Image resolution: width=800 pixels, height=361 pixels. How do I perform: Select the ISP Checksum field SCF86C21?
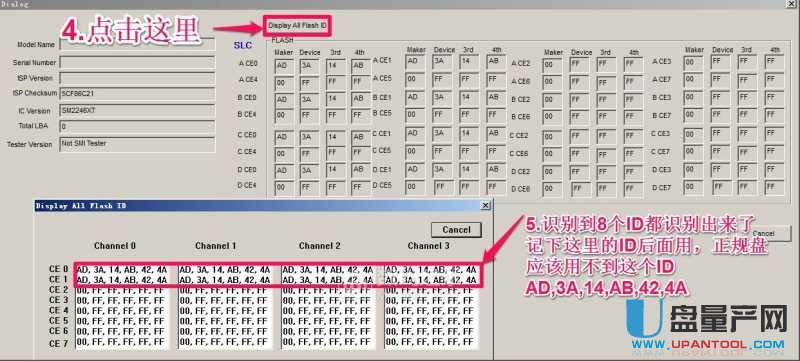[x=137, y=94]
